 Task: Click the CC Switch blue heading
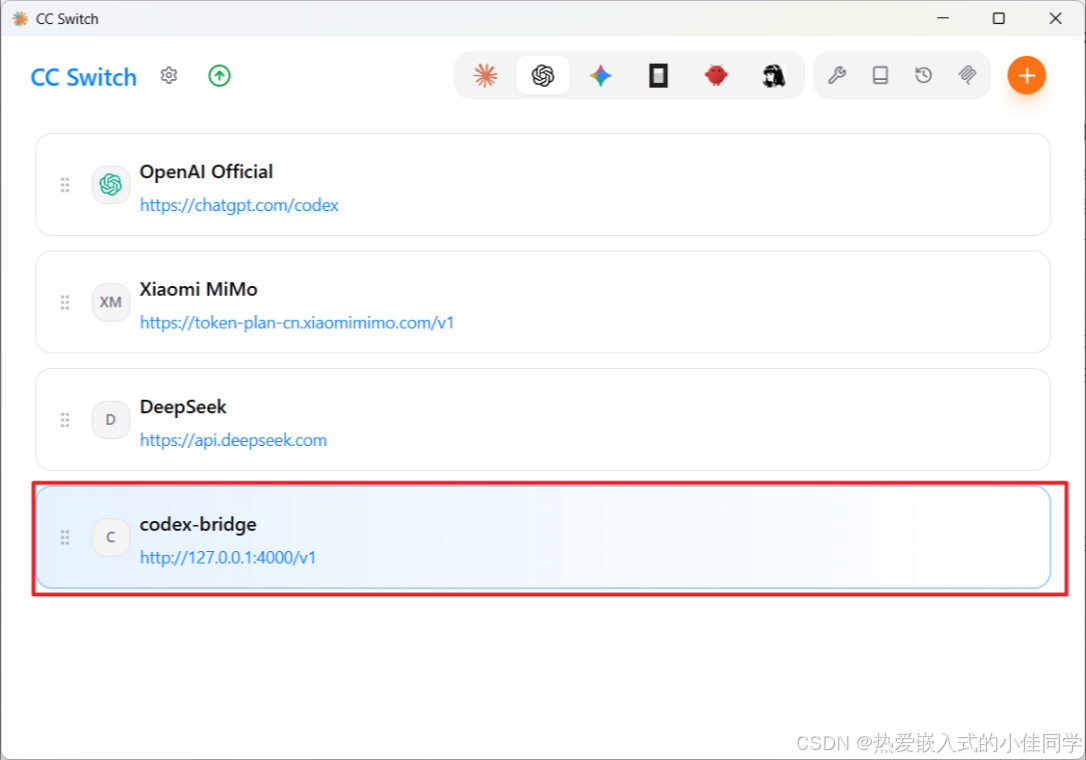click(84, 77)
